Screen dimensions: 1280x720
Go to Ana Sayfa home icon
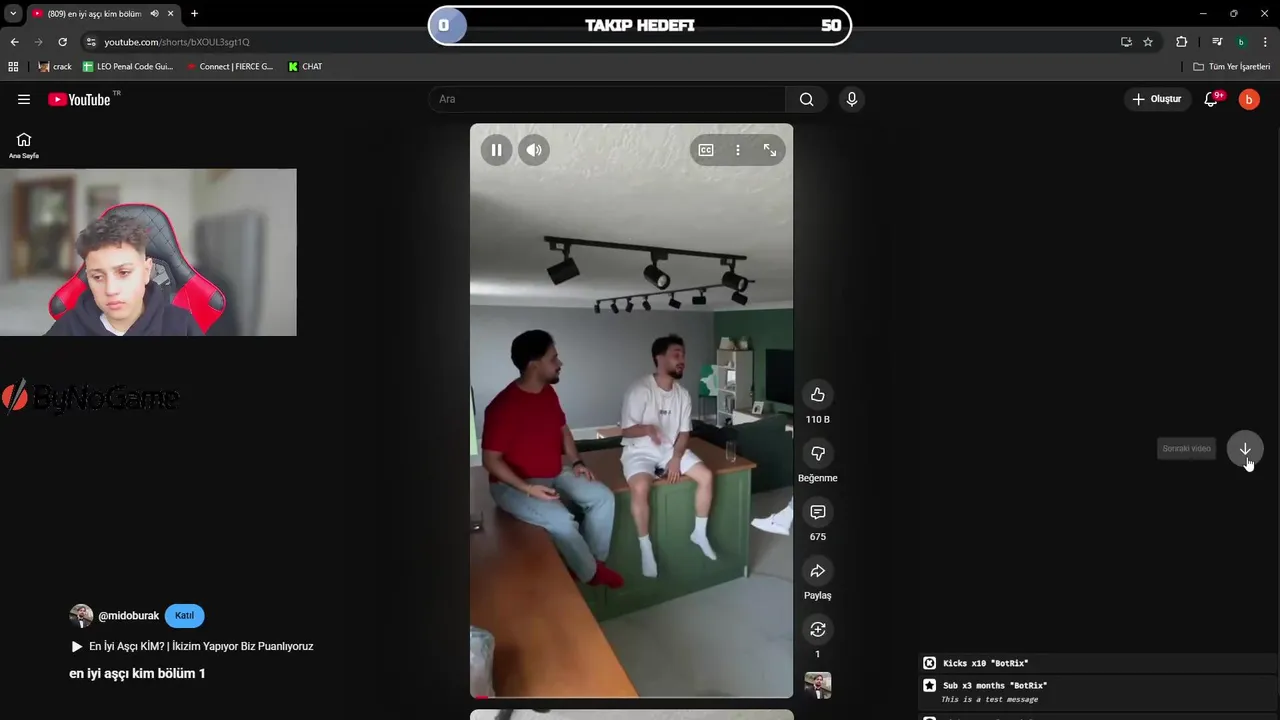coord(24,145)
